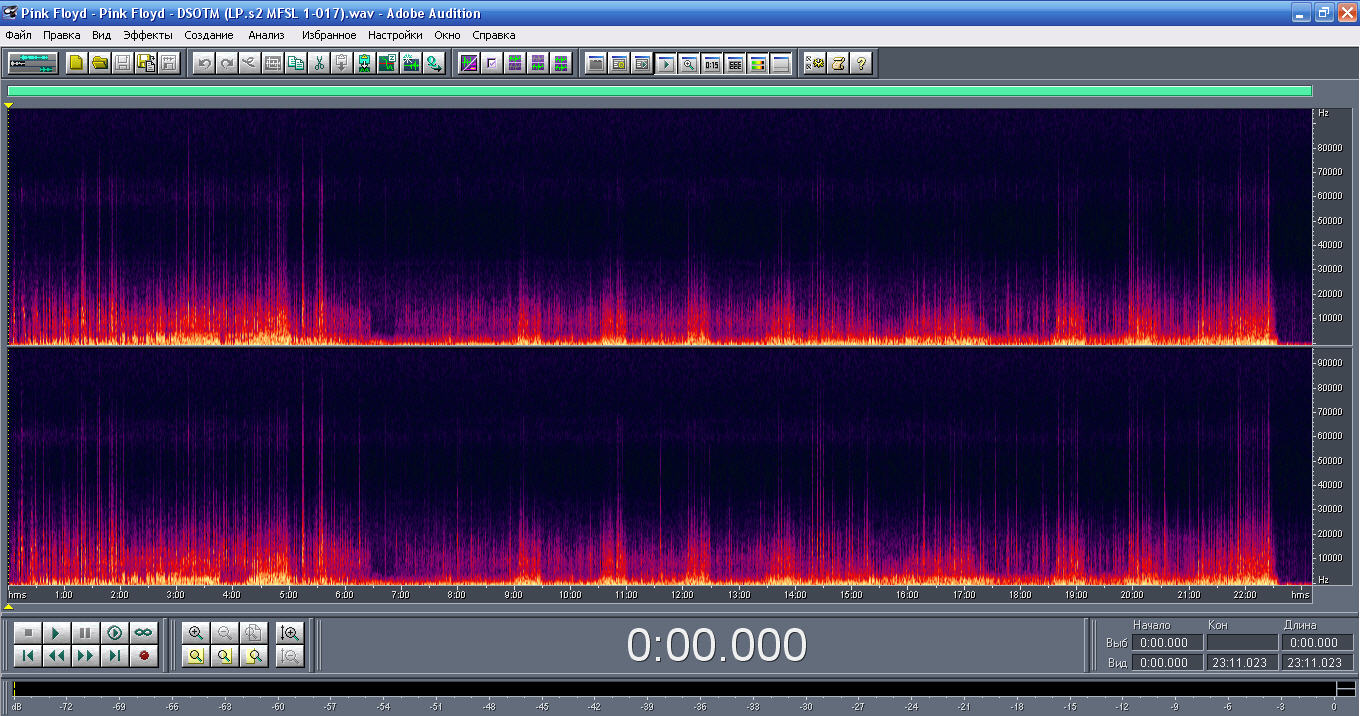1360x716 pixels.
Task: Toggle looped playback infinity button
Action: point(144,632)
